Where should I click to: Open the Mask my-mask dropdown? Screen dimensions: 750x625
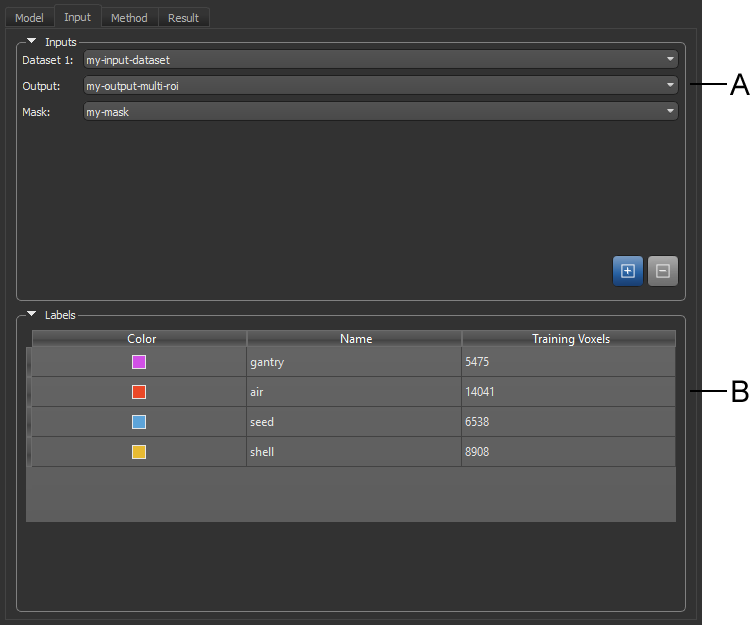380,112
